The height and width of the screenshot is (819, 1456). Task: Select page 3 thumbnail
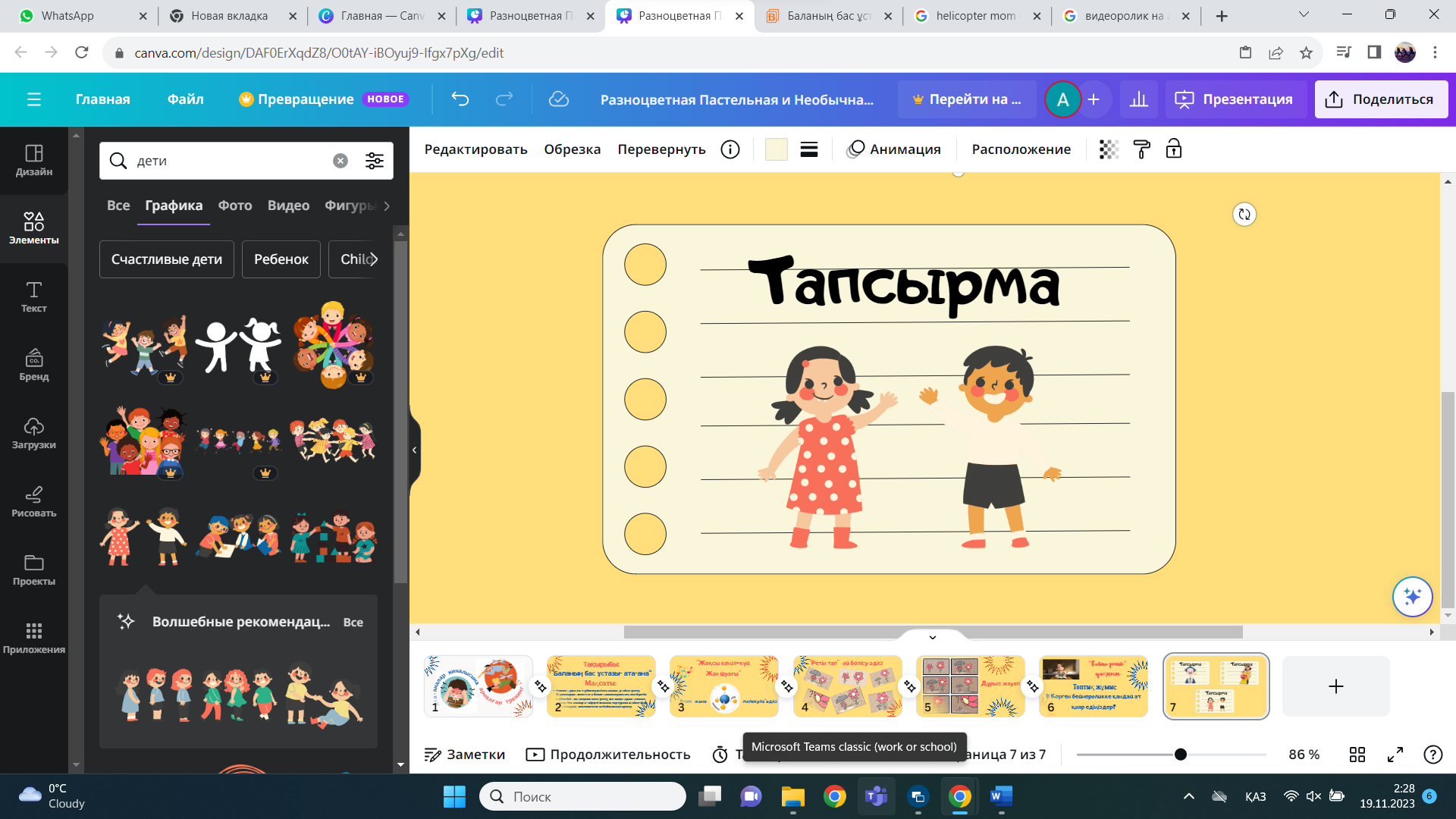724,686
